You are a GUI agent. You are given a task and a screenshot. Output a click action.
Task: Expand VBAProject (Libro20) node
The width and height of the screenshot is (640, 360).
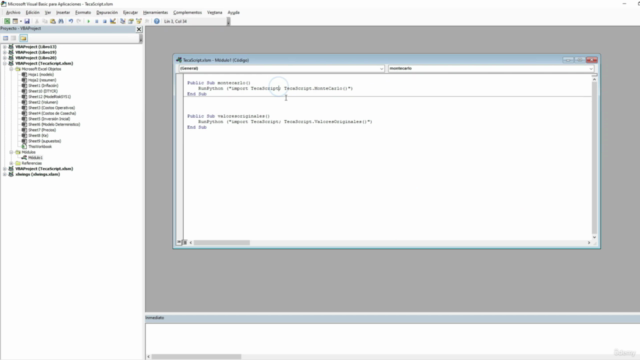5,58
